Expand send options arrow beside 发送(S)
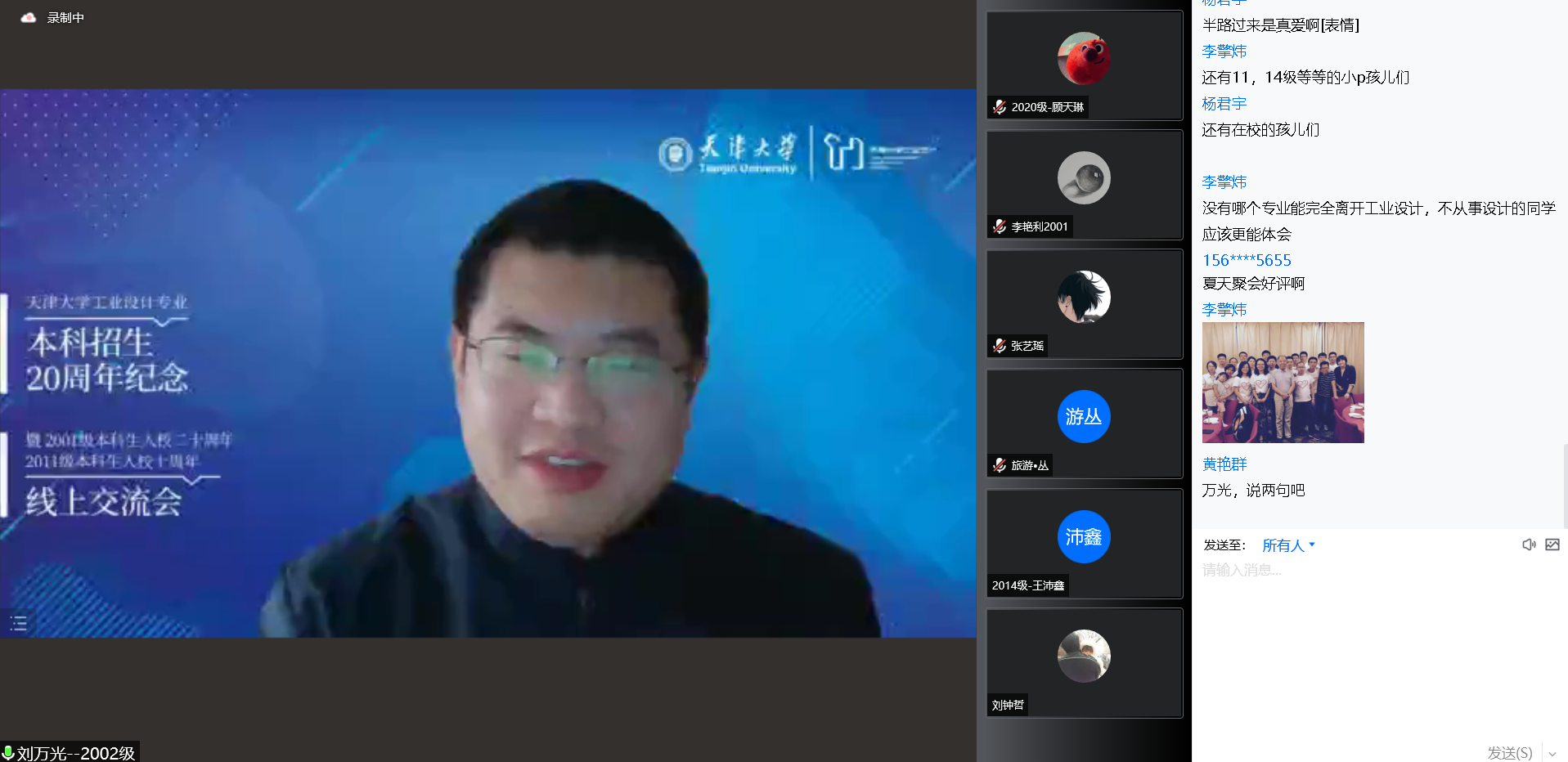 tap(1552, 753)
